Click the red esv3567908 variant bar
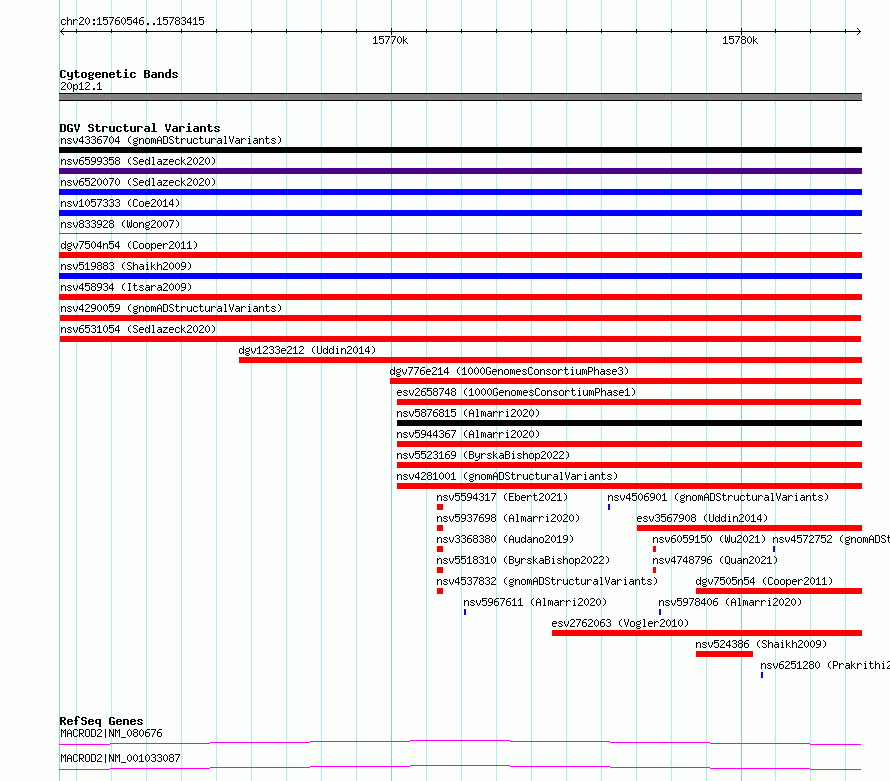 point(749,528)
